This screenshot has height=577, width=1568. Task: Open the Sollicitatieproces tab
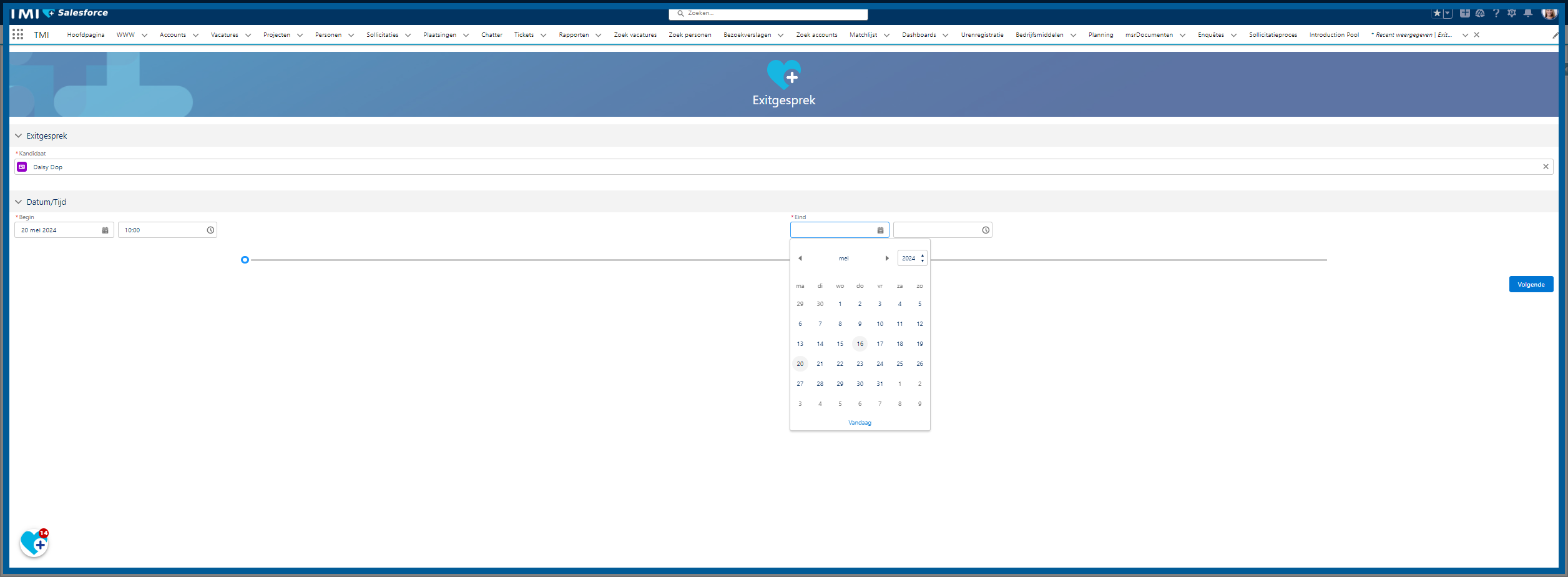pos(1273,35)
